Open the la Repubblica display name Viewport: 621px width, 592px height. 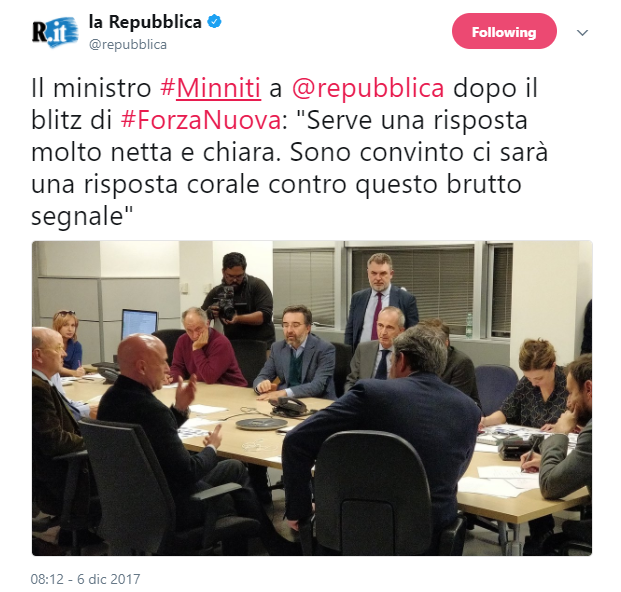145,21
